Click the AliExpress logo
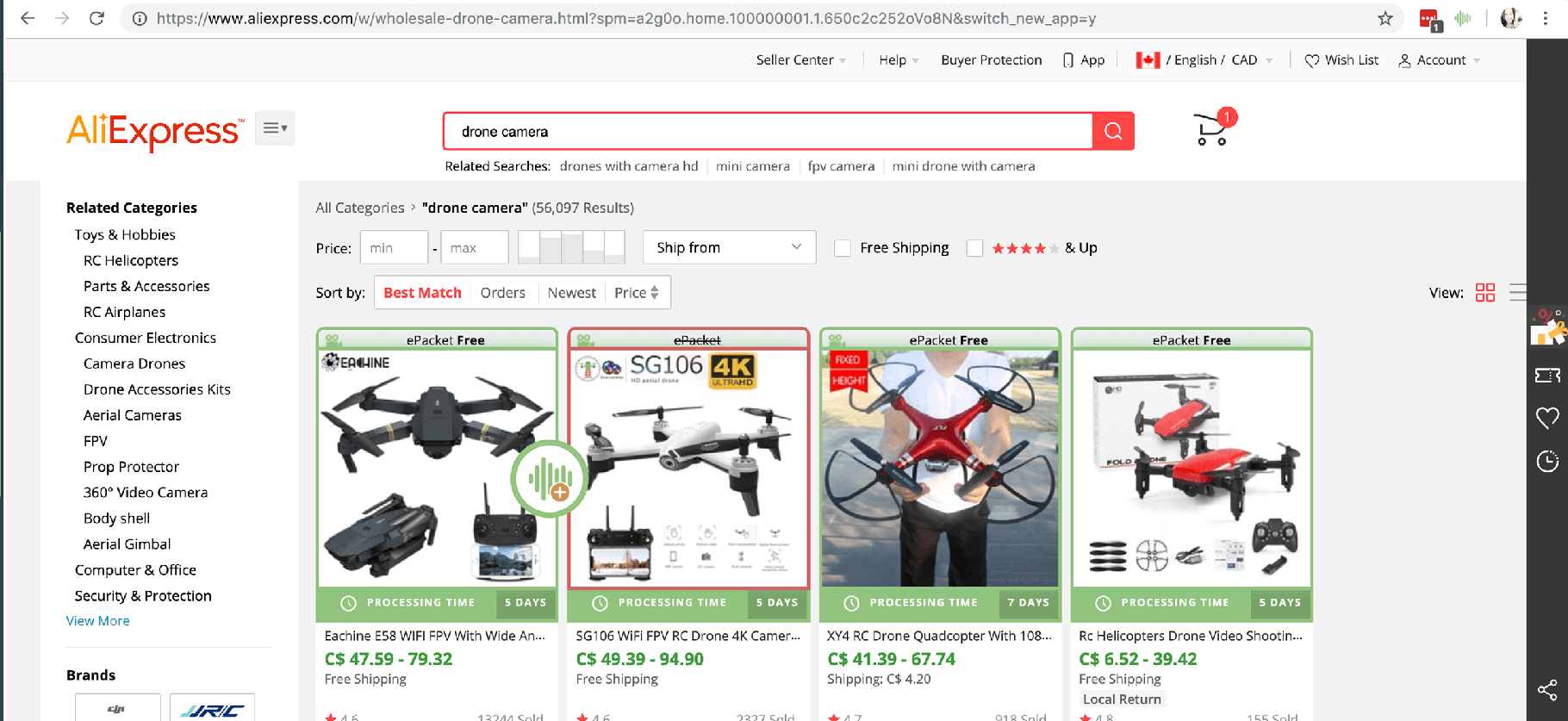The width and height of the screenshot is (1568, 721). pyautogui.click(x=155, y=131)
